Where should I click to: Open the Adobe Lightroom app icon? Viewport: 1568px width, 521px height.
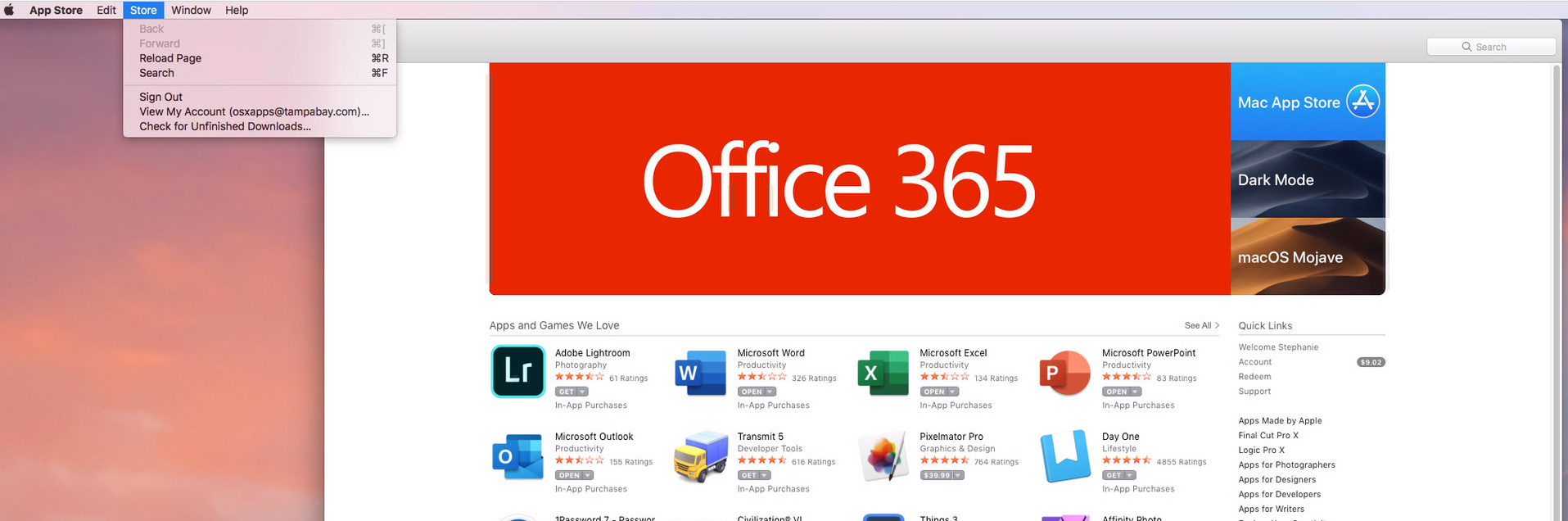click(518, 371)
